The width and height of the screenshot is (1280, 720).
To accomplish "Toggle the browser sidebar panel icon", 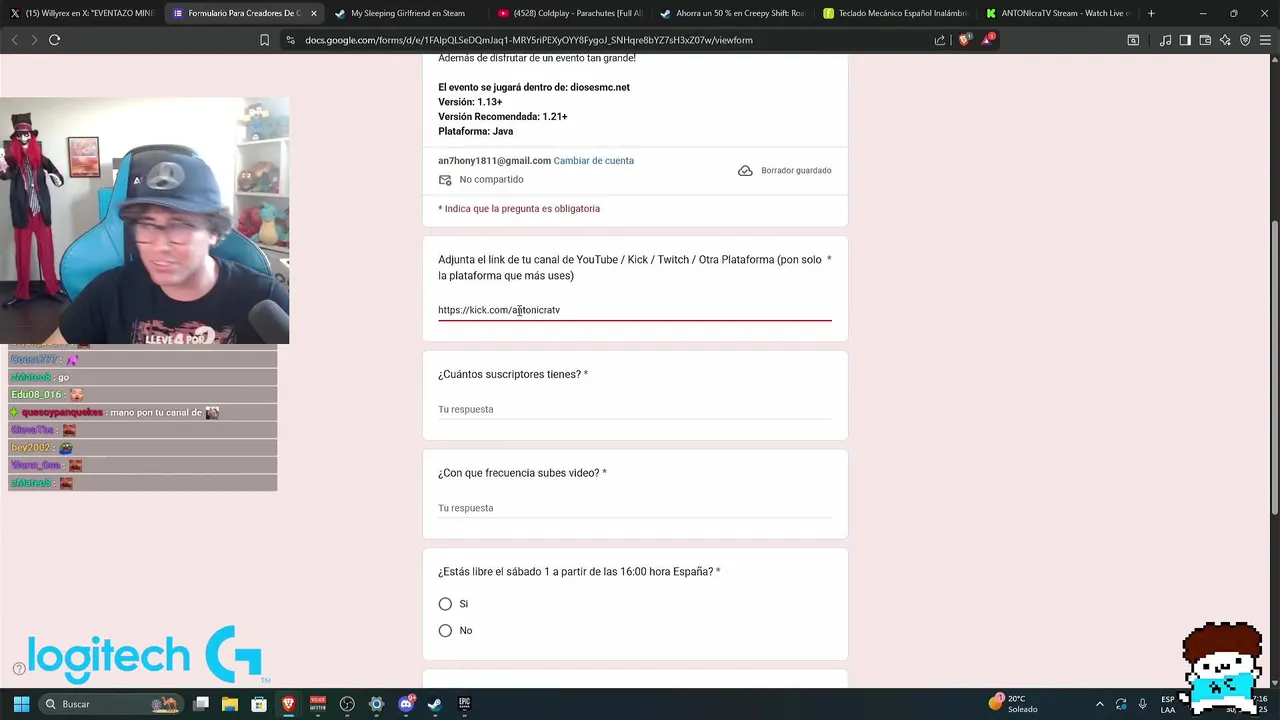I will [x=1185, y=40].
